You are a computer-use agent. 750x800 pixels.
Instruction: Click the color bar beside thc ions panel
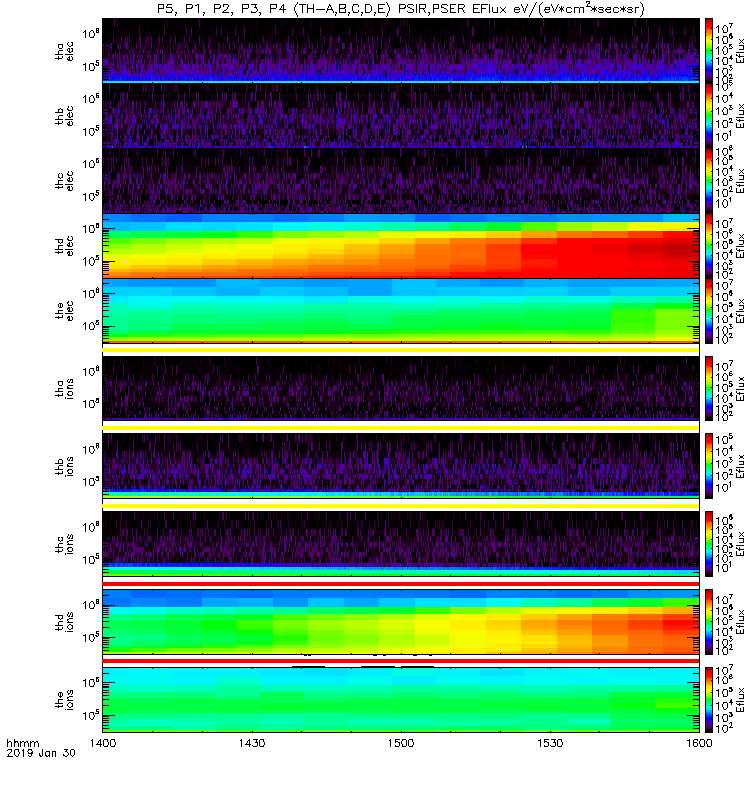(x=709, y=544)
